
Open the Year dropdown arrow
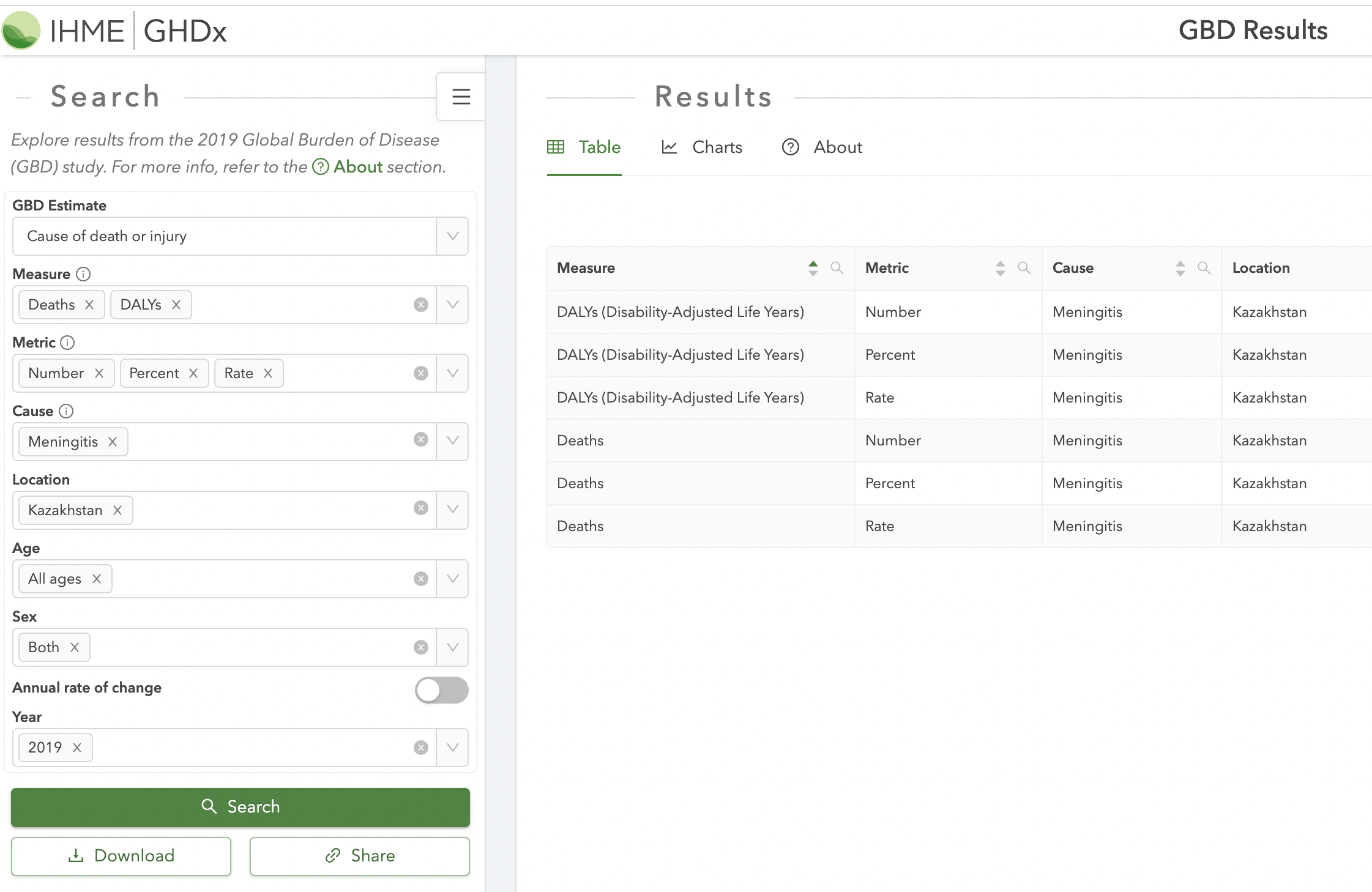[x=452, y=748]
